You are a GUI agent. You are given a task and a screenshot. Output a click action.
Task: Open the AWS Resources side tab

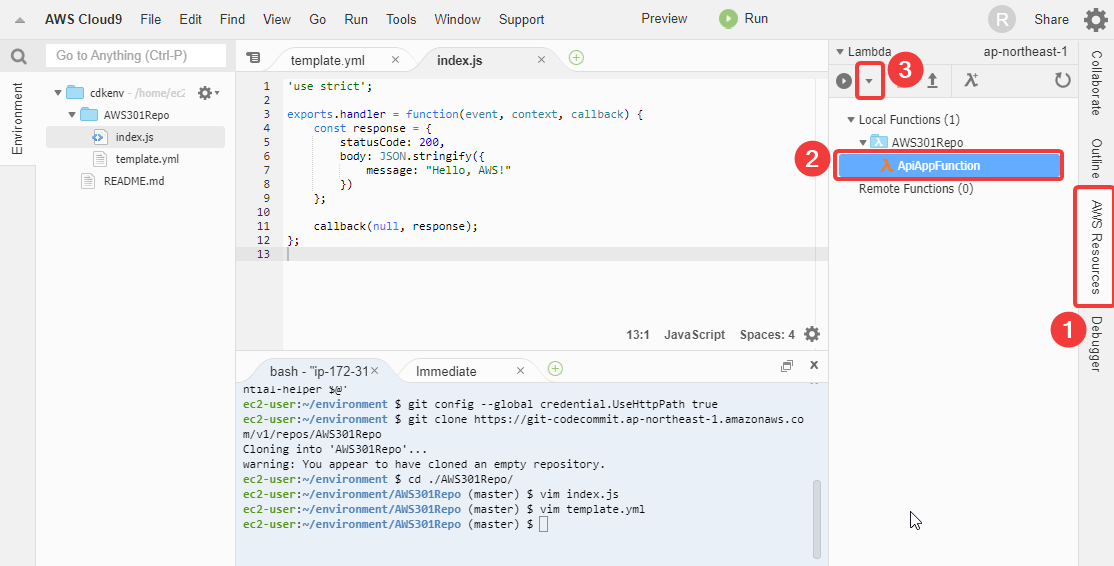pos(1096,246)
